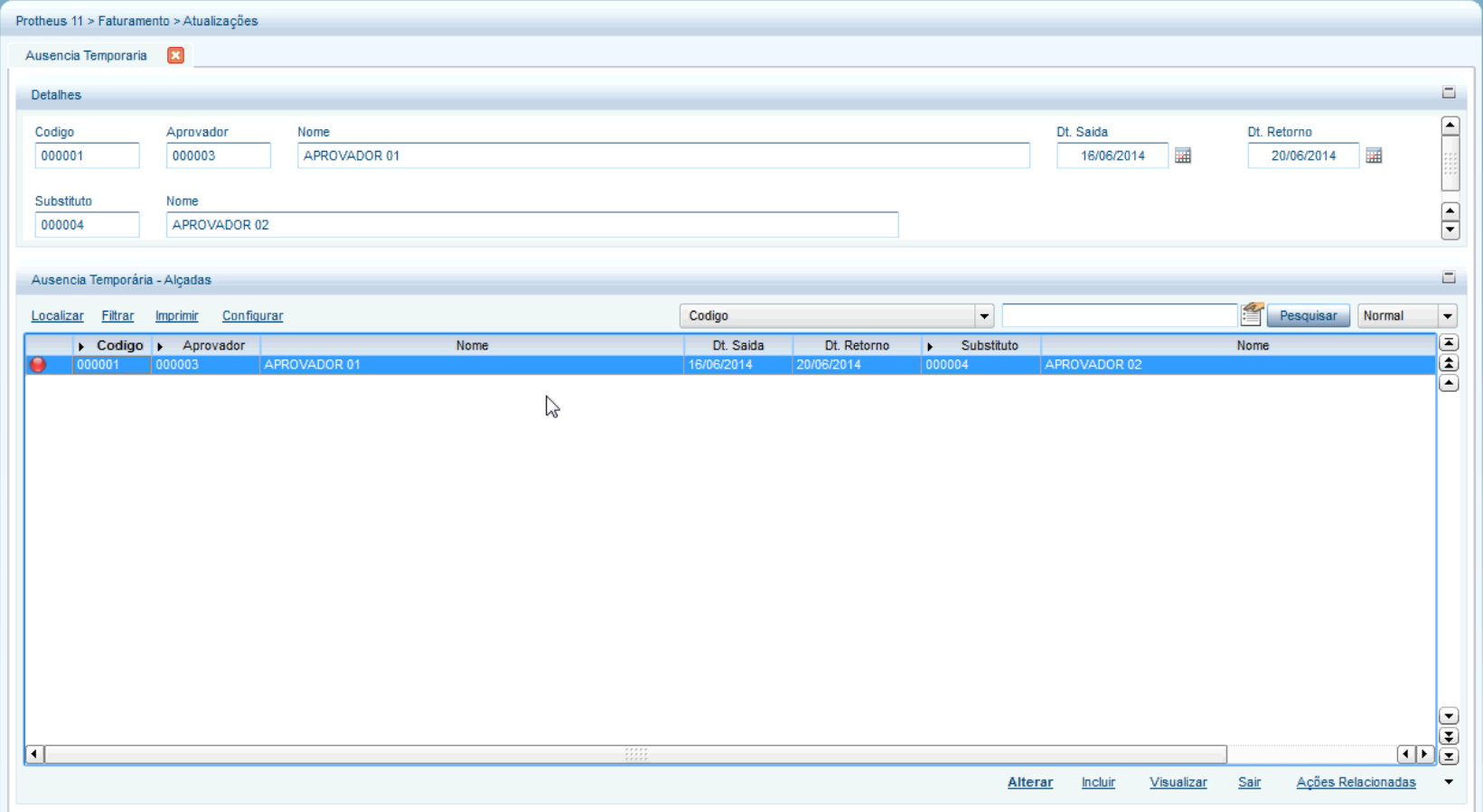Click the red status indicator in row 000001
The width and height of the screenshot is (1483, 812).
tap(38, 365)
